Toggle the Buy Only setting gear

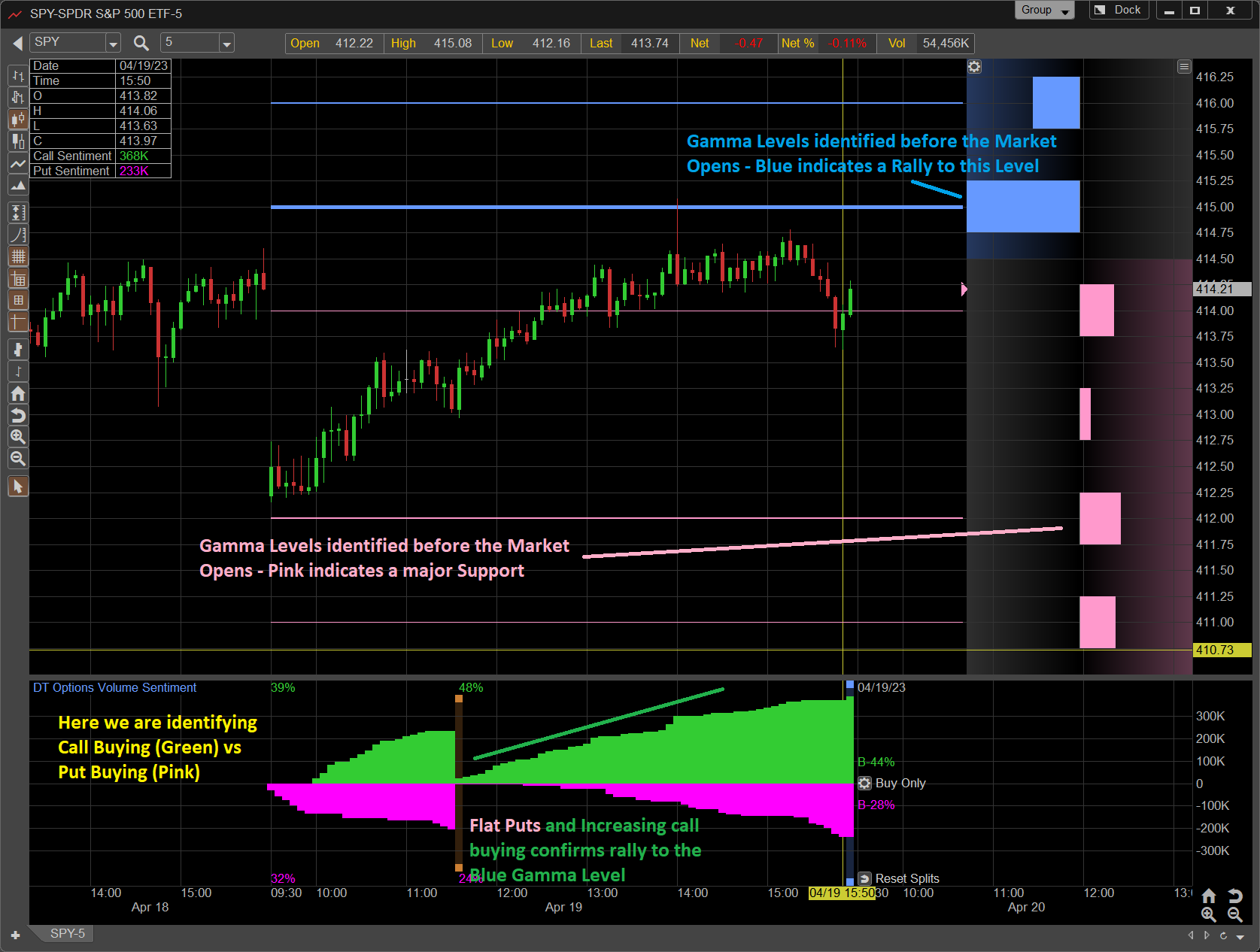point(865,784)
